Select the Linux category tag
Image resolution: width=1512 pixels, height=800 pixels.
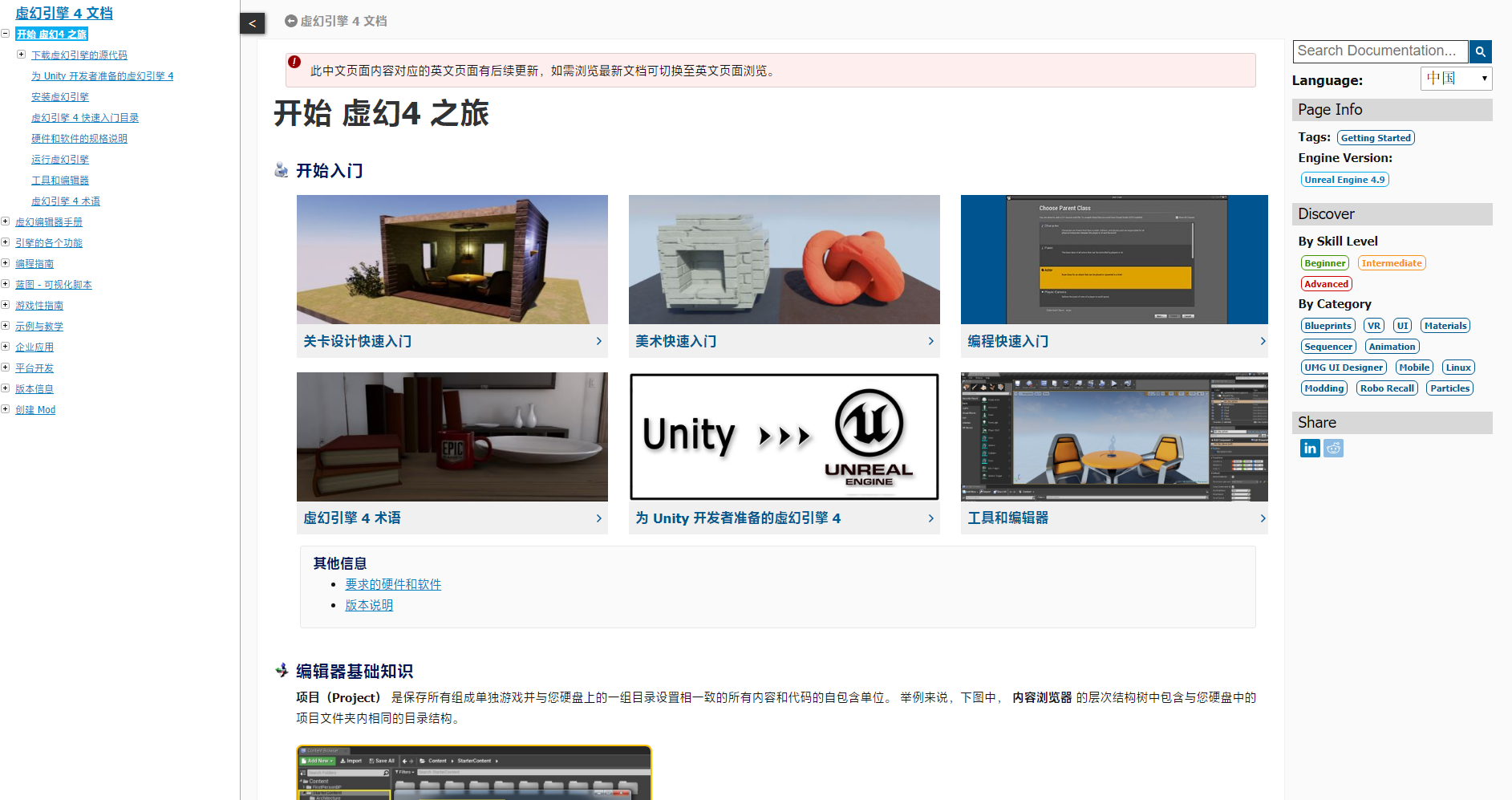[x=1458, y=368]
